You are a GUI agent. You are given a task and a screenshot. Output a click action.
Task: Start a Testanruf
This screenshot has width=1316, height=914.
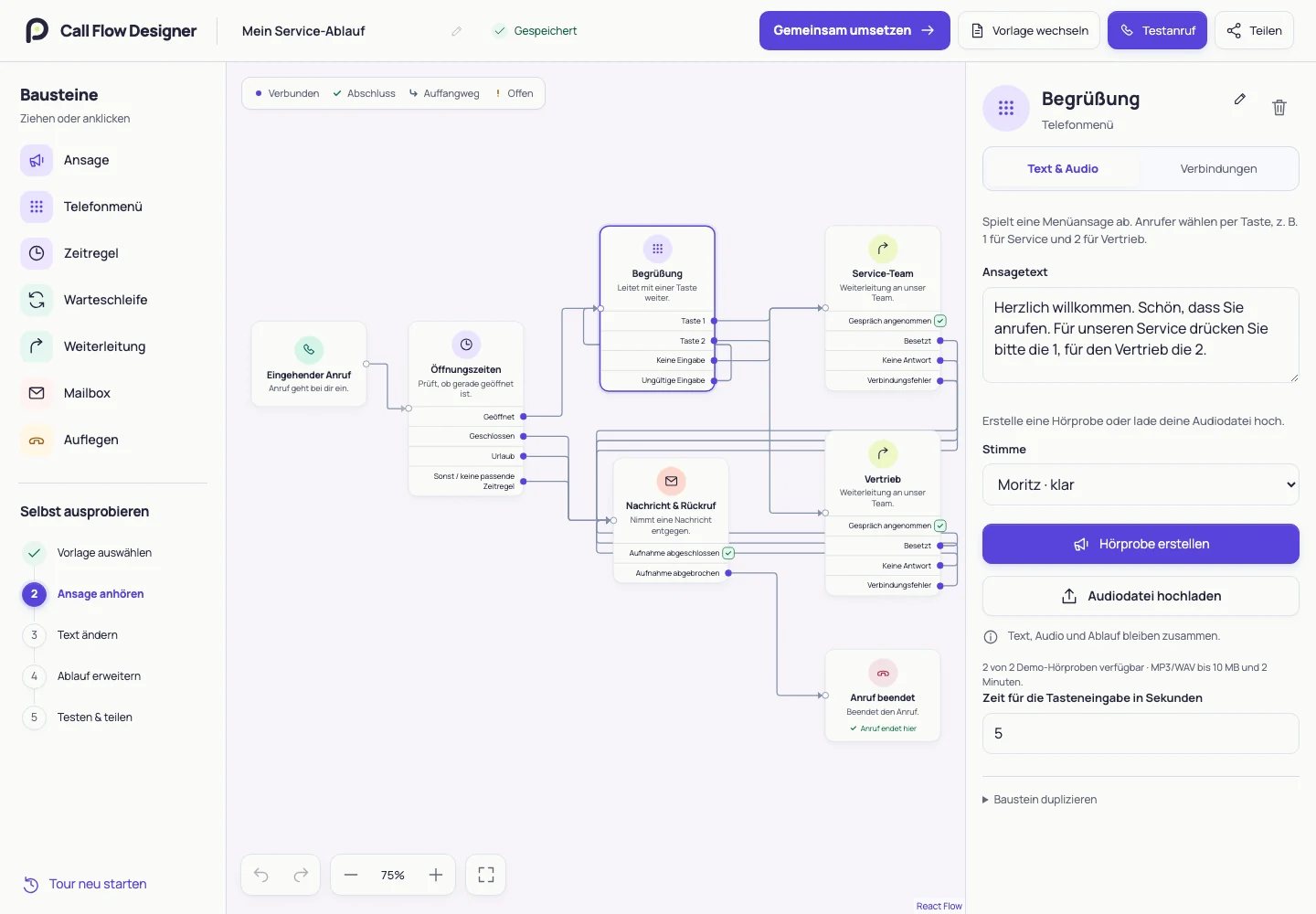click(1157, 30)
